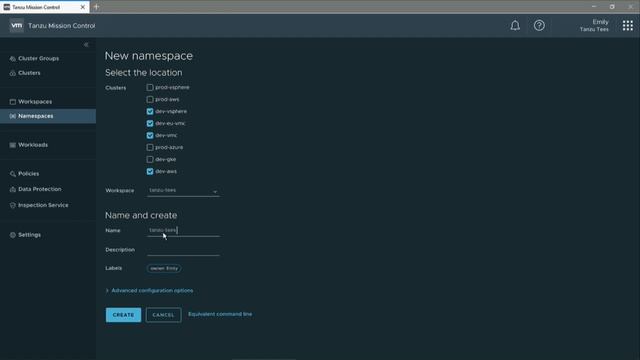Viewport: 640px width, 360px height.
Task: Click the prod-vsphere cluster label
Action: [x=172, y=87]
